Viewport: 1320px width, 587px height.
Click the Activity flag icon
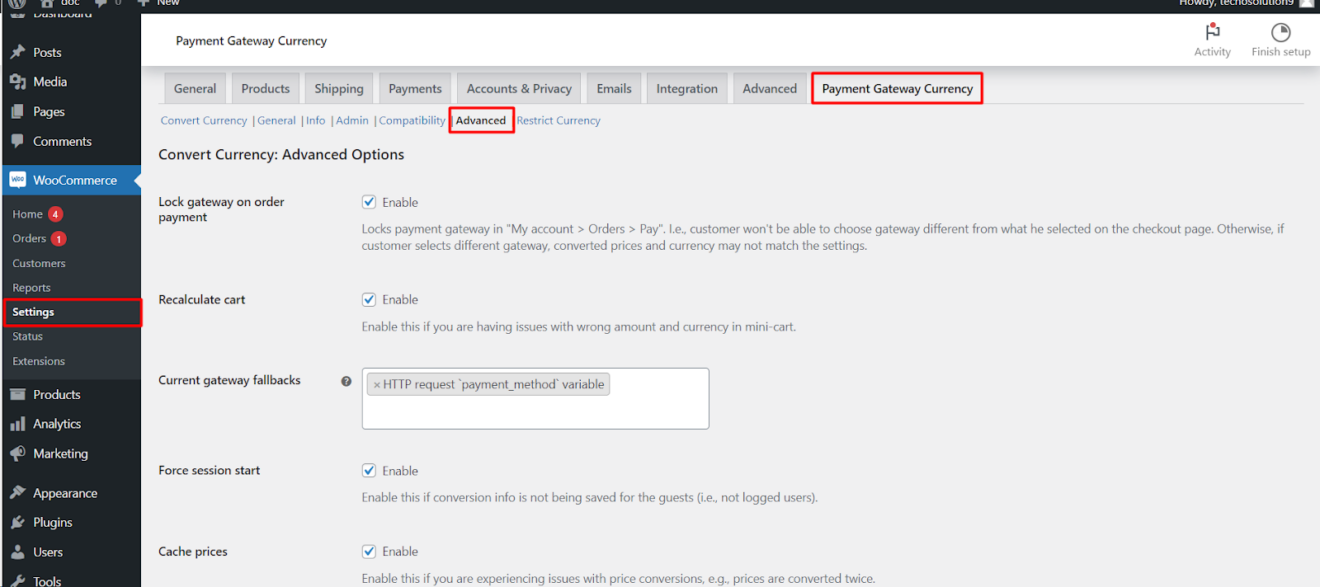[x=1212, y=33]
